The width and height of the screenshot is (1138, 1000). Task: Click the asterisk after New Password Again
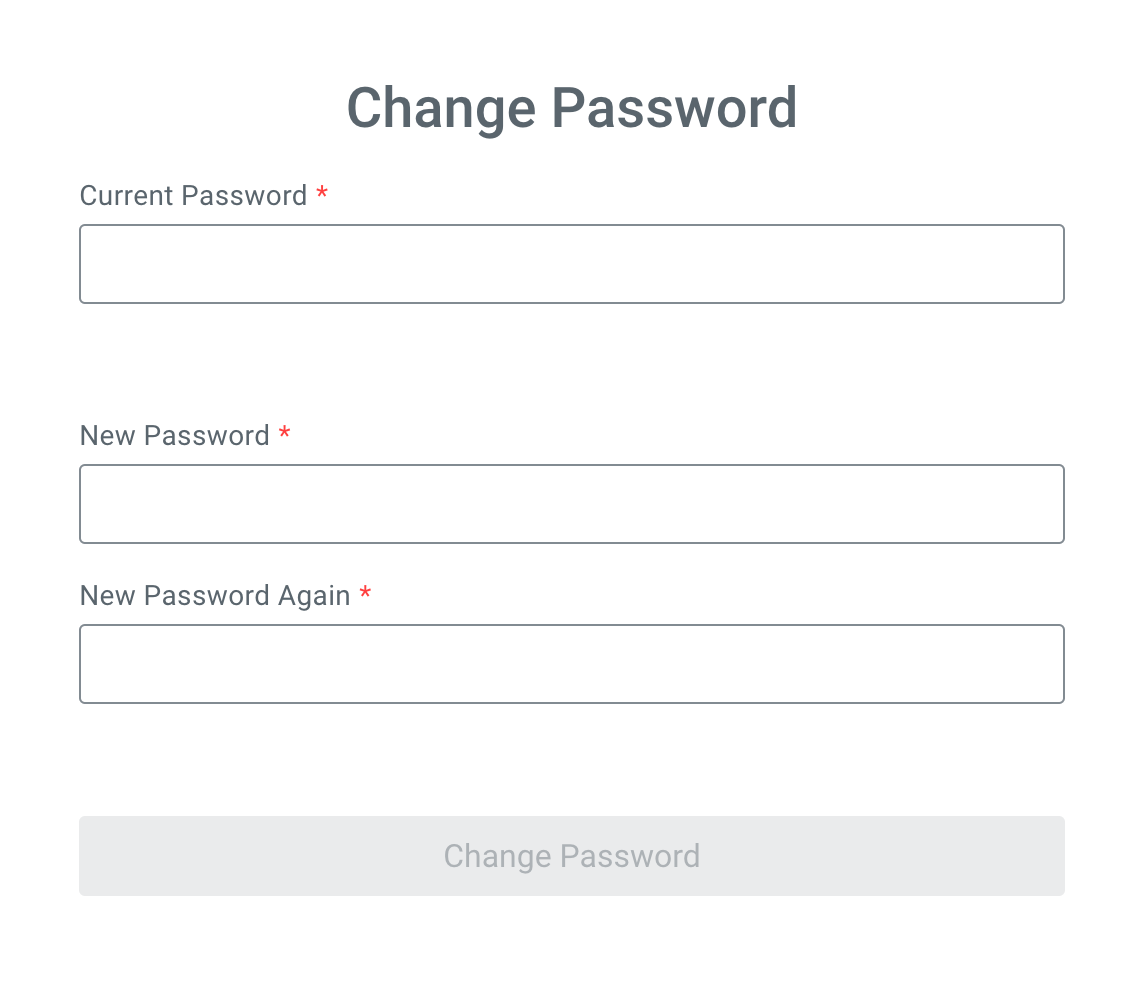365,594
